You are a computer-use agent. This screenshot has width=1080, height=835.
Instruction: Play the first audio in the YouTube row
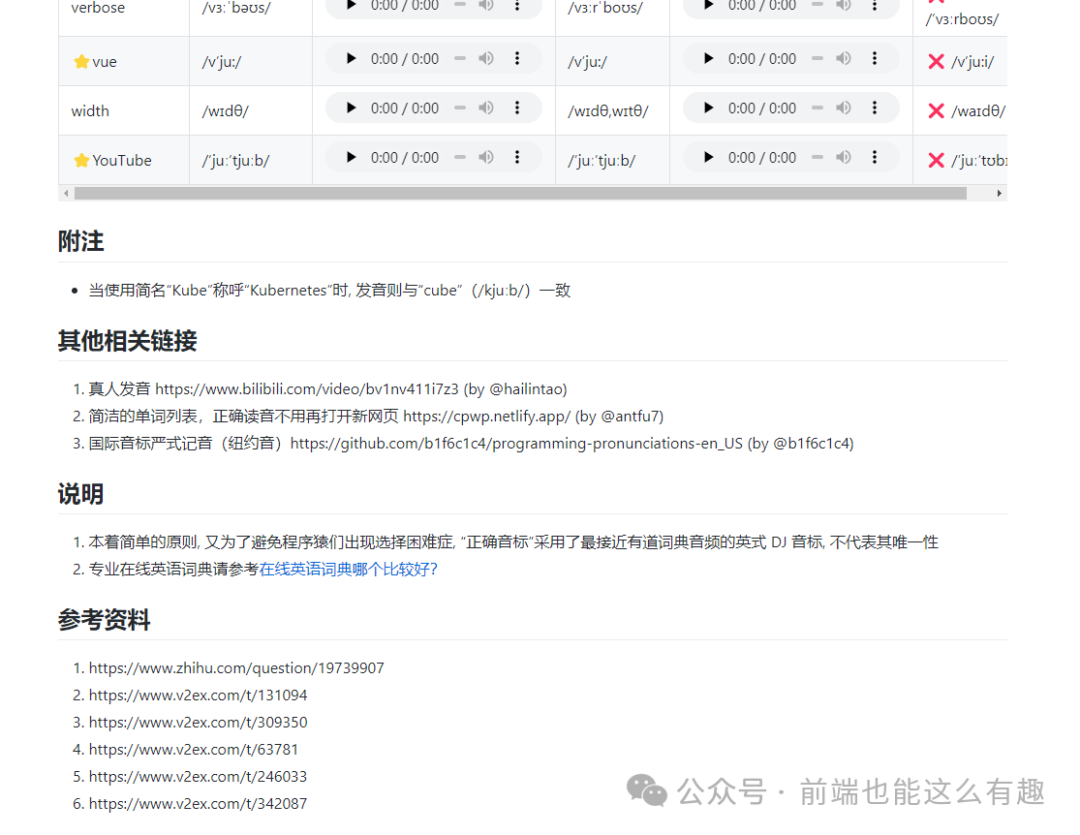(351, 158)
